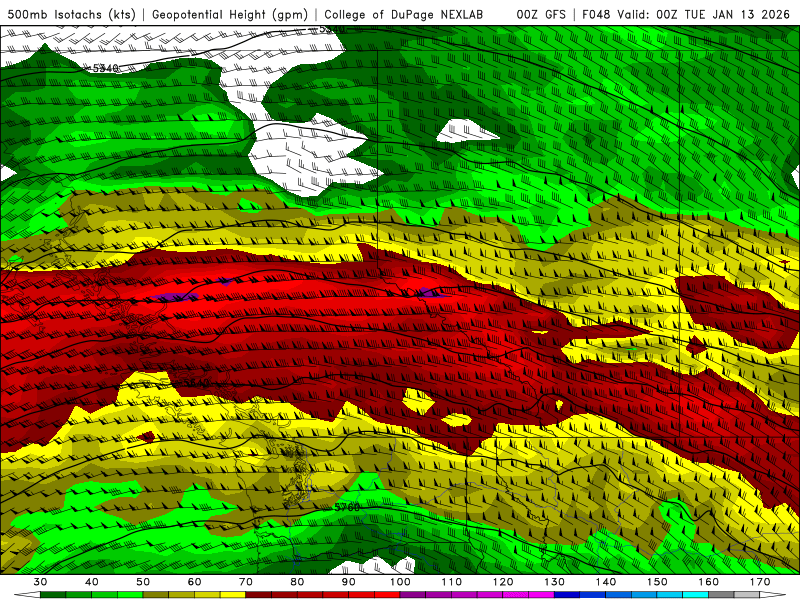800x600 pixels.
Task: Select the bright yellow swatch left of 70
Action: click(233, 595)
